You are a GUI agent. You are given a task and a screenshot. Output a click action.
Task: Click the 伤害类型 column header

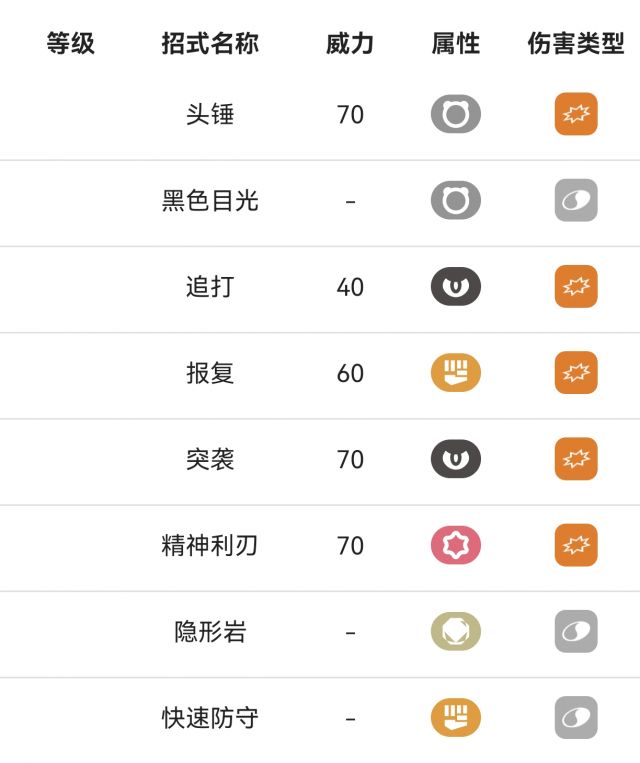[x=576, y=43]
